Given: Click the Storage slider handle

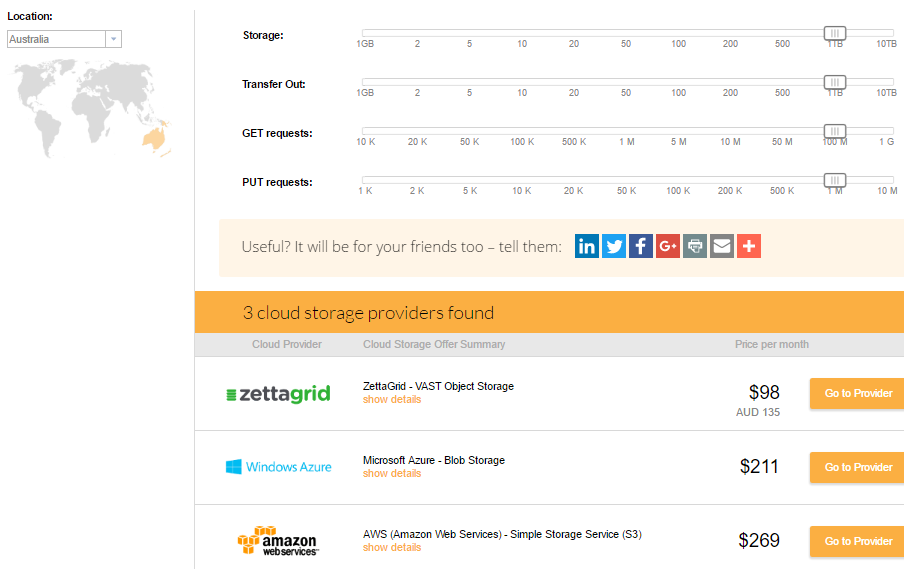Looking at the screenshot, I should (835, 33).
